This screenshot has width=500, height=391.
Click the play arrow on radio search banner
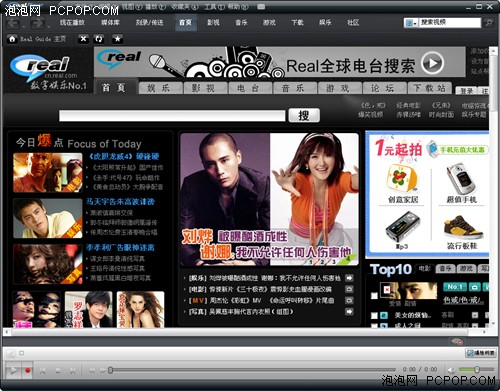point(432,63)
